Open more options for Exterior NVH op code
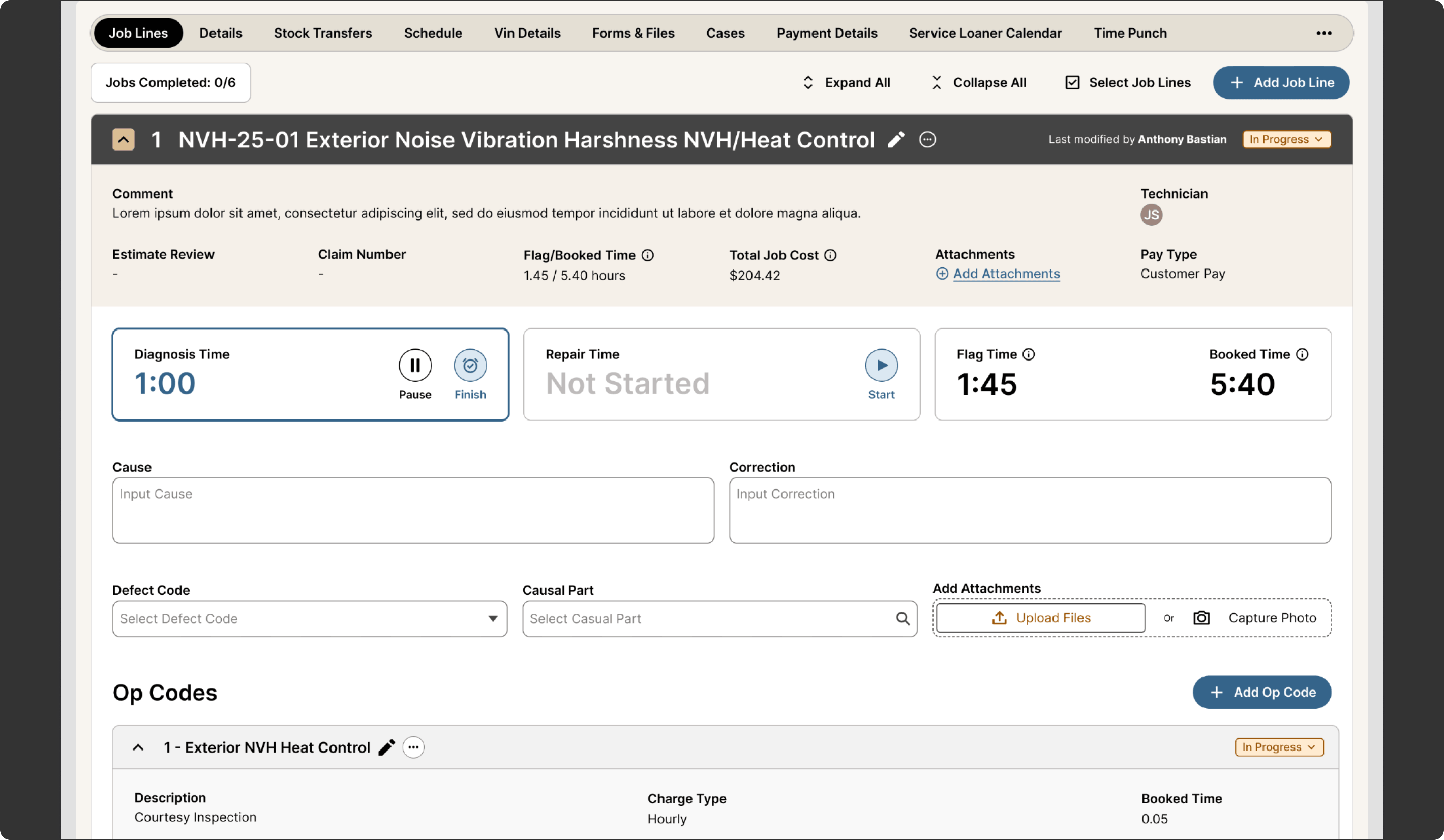The image size is (1444, 840). (413, 746)
